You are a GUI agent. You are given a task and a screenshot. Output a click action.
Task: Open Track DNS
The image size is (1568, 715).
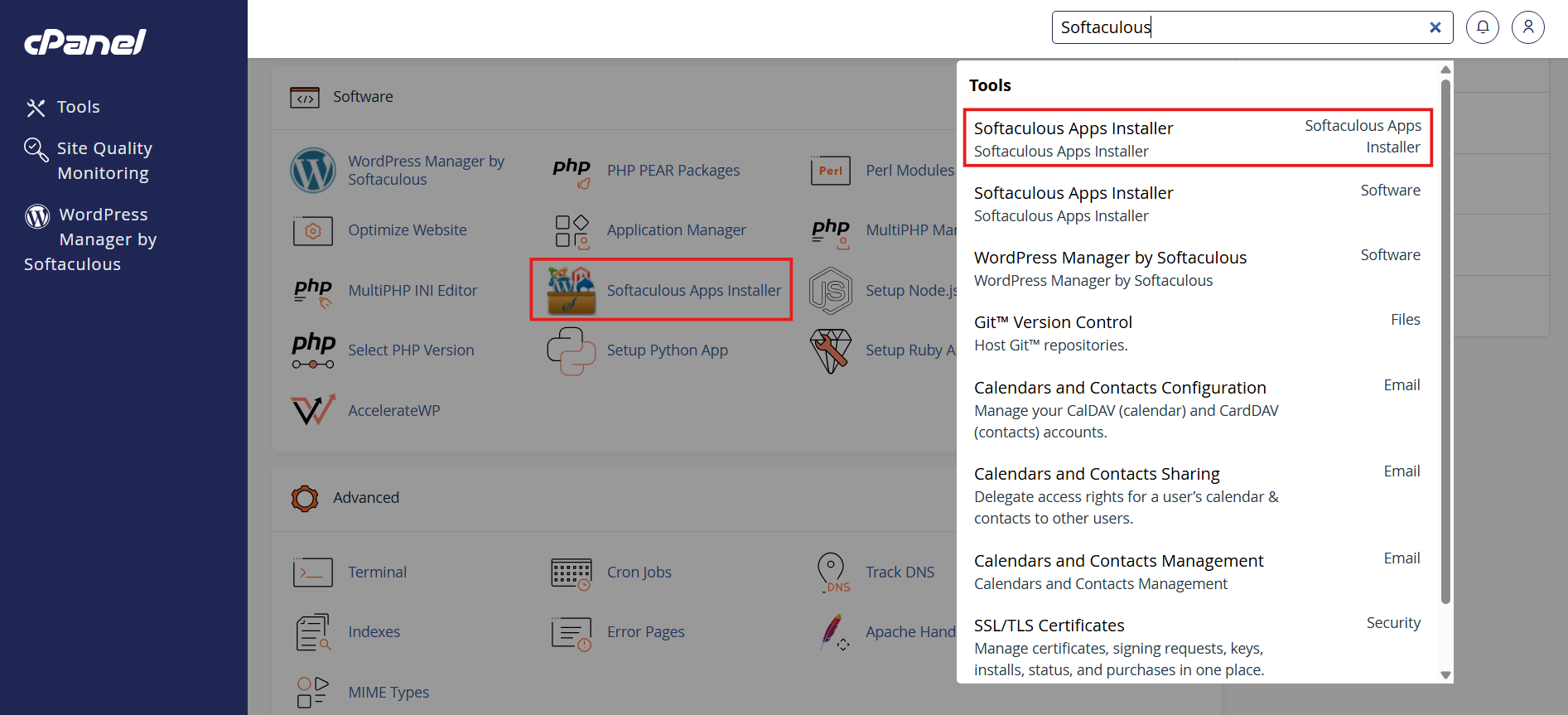[x=900, y=572]
